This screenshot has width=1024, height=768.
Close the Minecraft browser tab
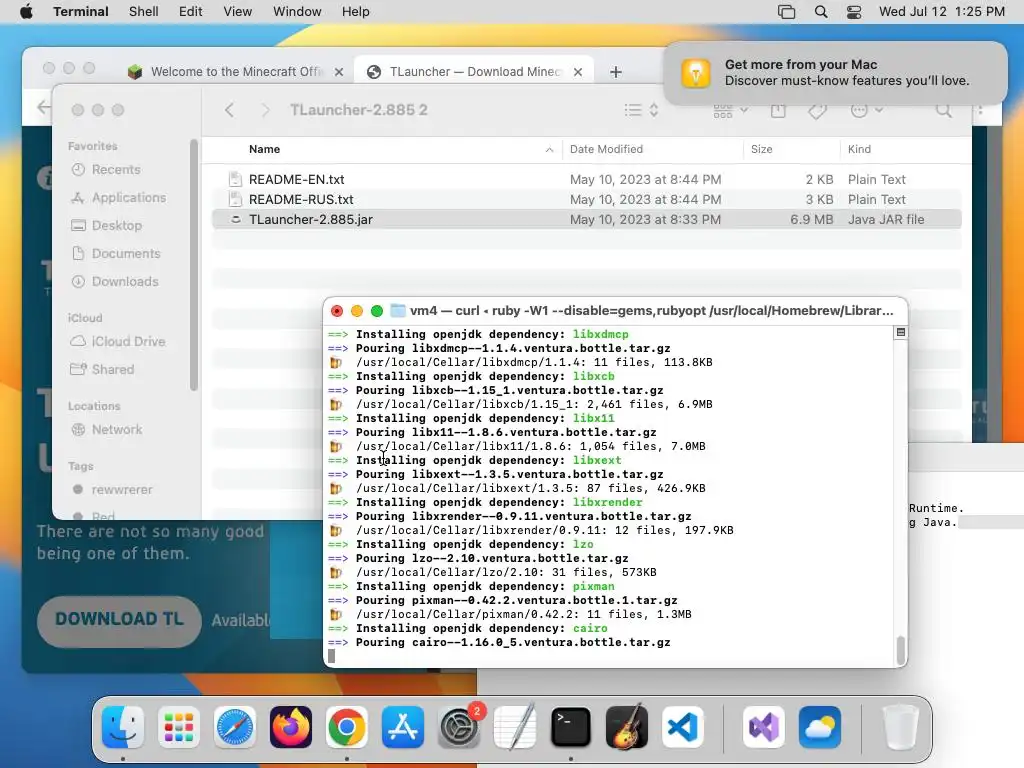point(339,72)
